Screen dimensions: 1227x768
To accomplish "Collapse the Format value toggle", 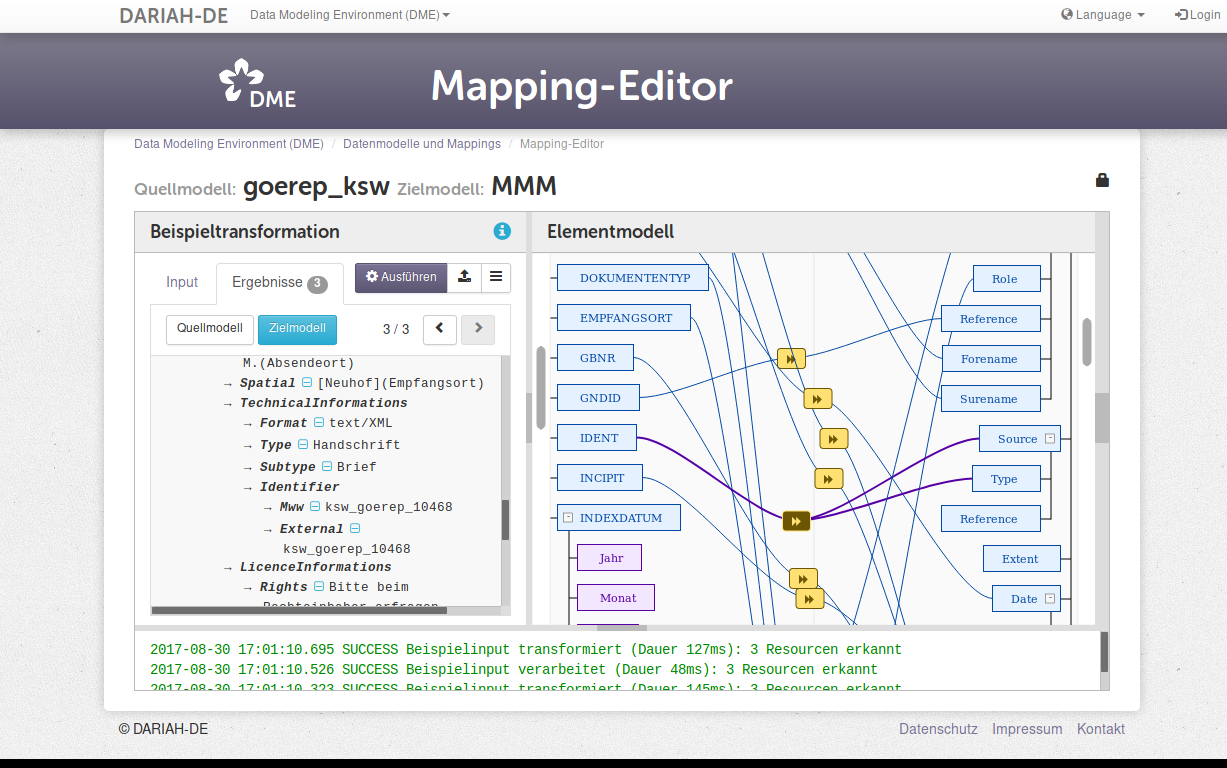I will 319,423.
